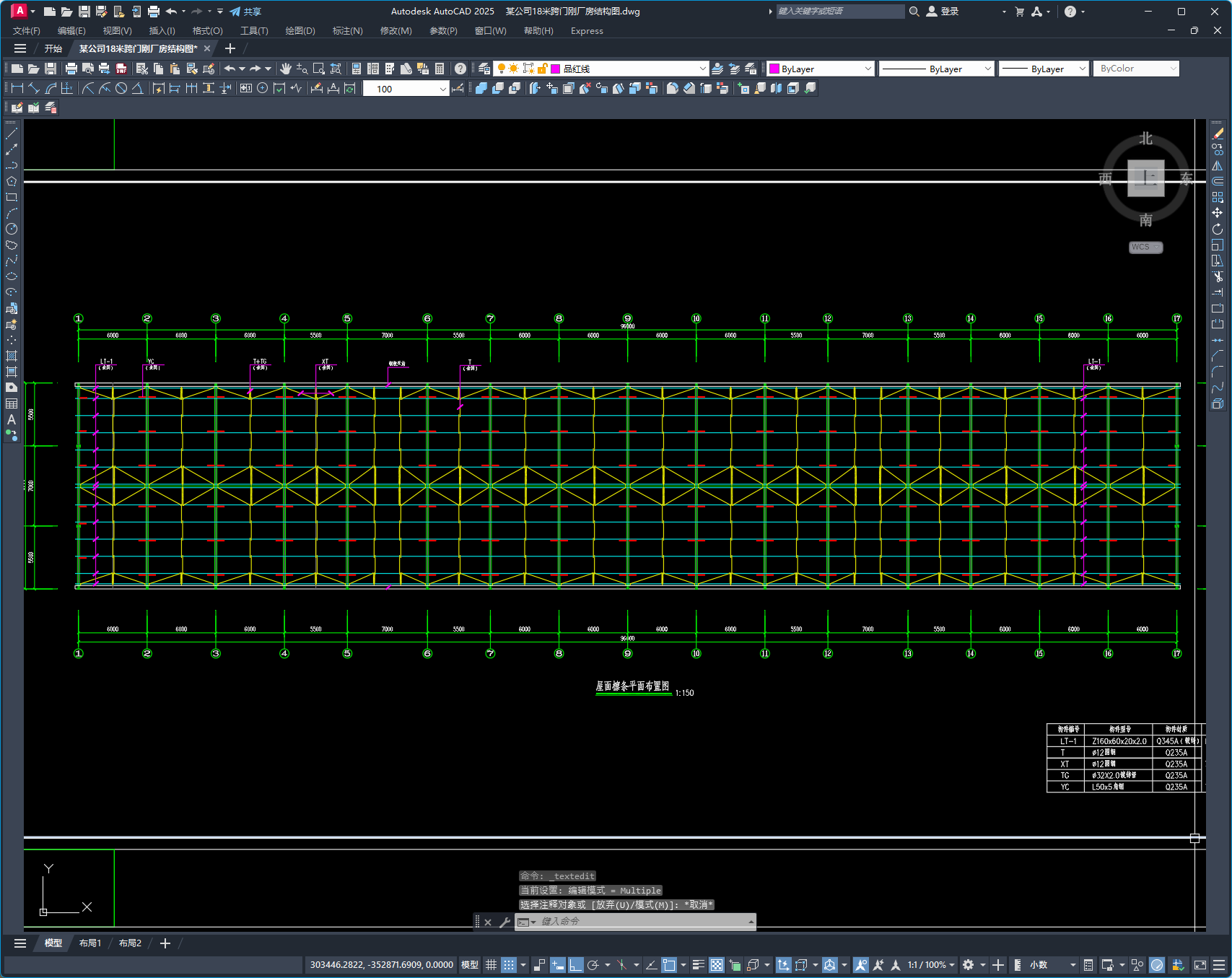This screenshot has width=1232, height=978.
Task: Switch to the 开始 tab
Action: 53,48
